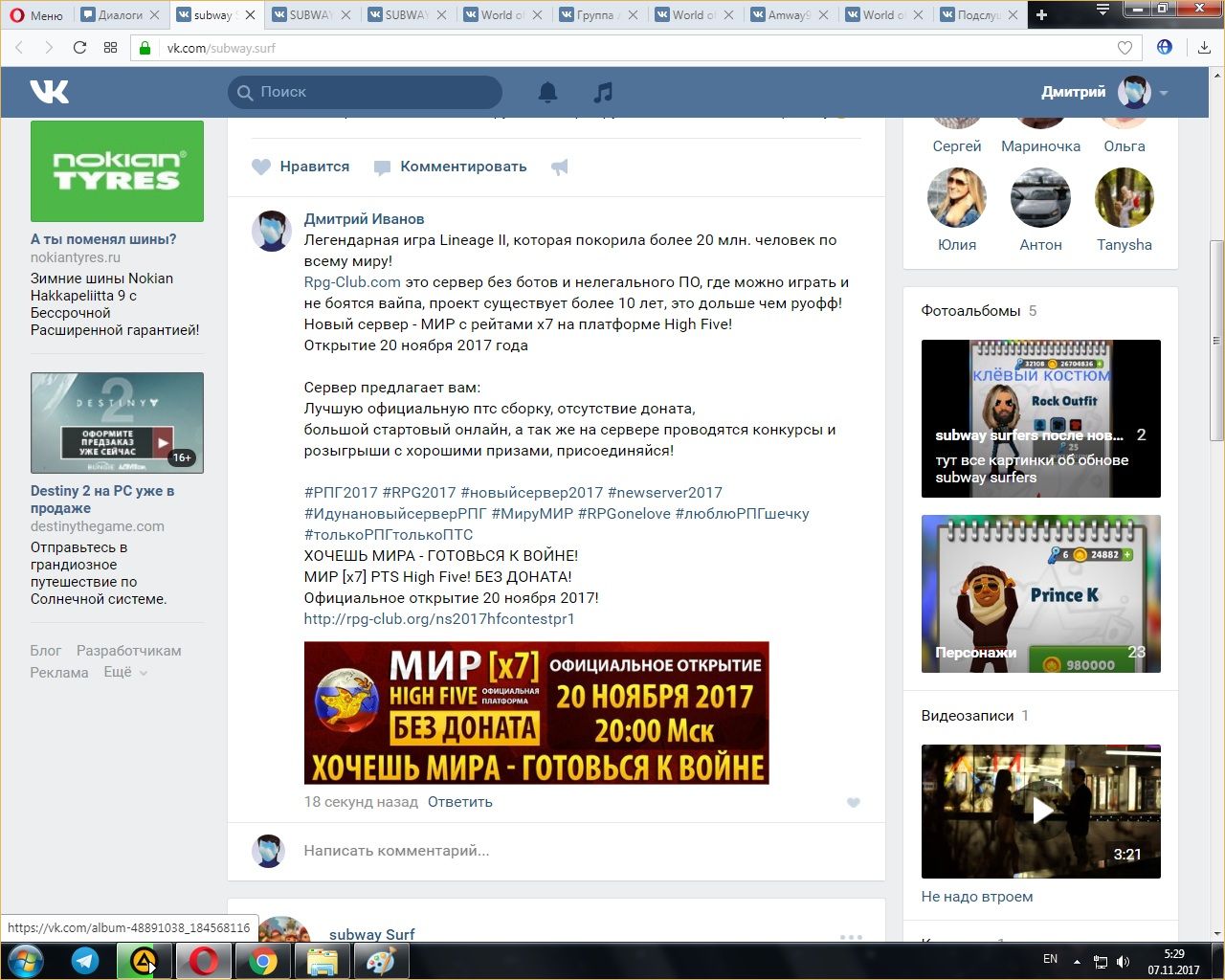
Task: Open File Explorer from the taskbar
Action: click(x=322, y=960)
